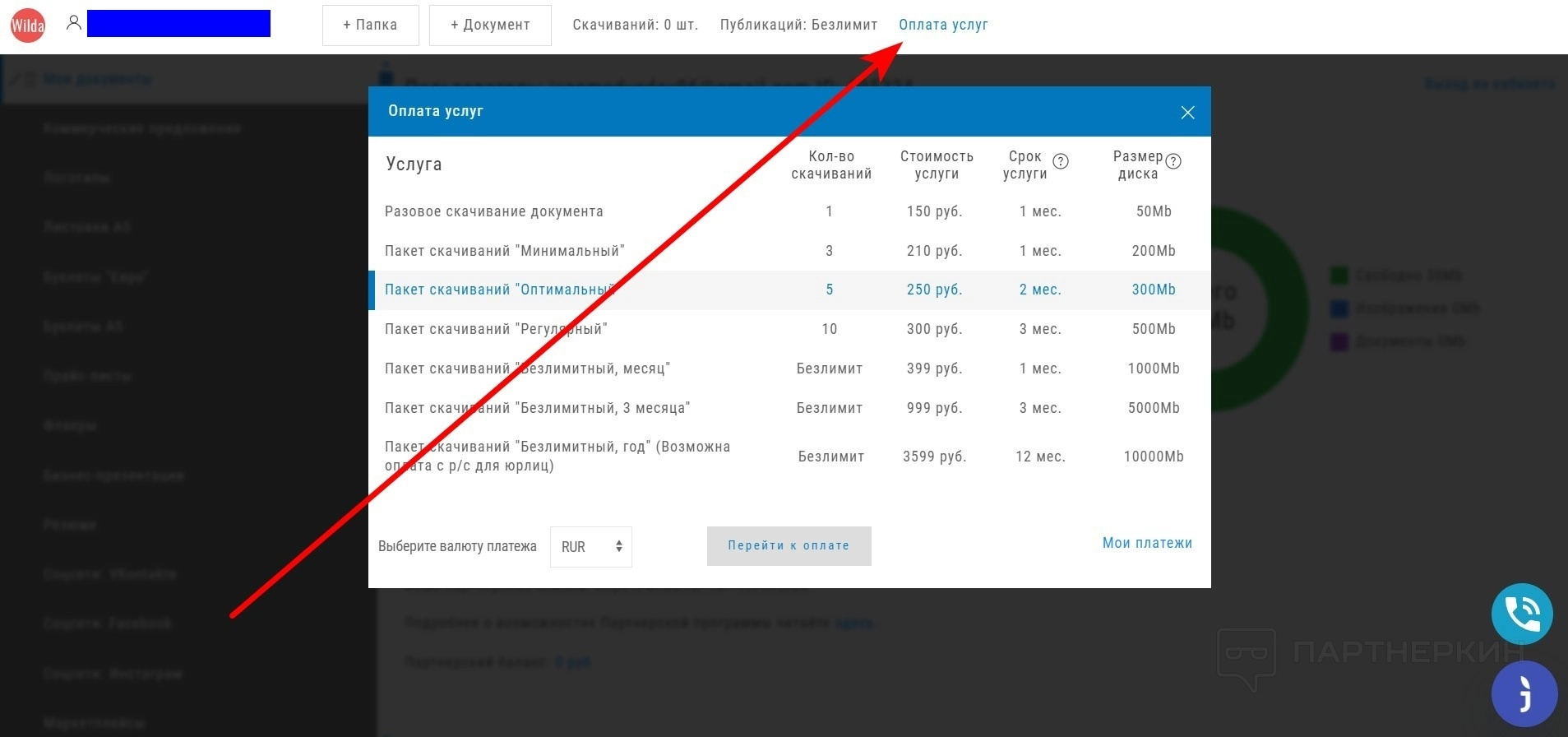This screenshot has width=1568, height=737.
Task: Click "Выберите валюту платежа" label
Action: pos(457,546)
